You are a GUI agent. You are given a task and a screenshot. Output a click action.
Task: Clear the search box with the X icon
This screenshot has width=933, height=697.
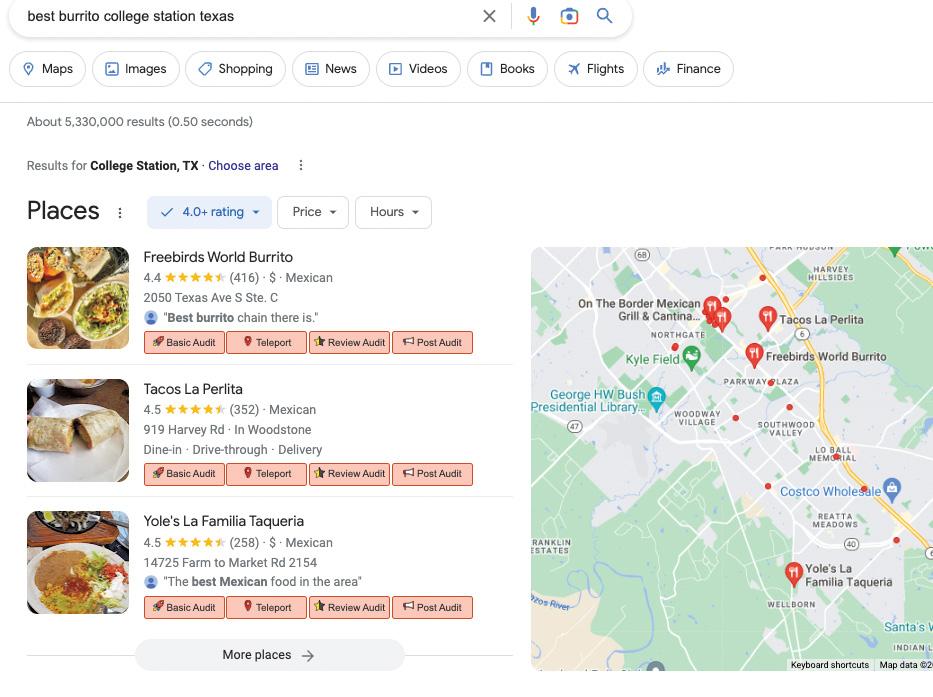(489, 16)
